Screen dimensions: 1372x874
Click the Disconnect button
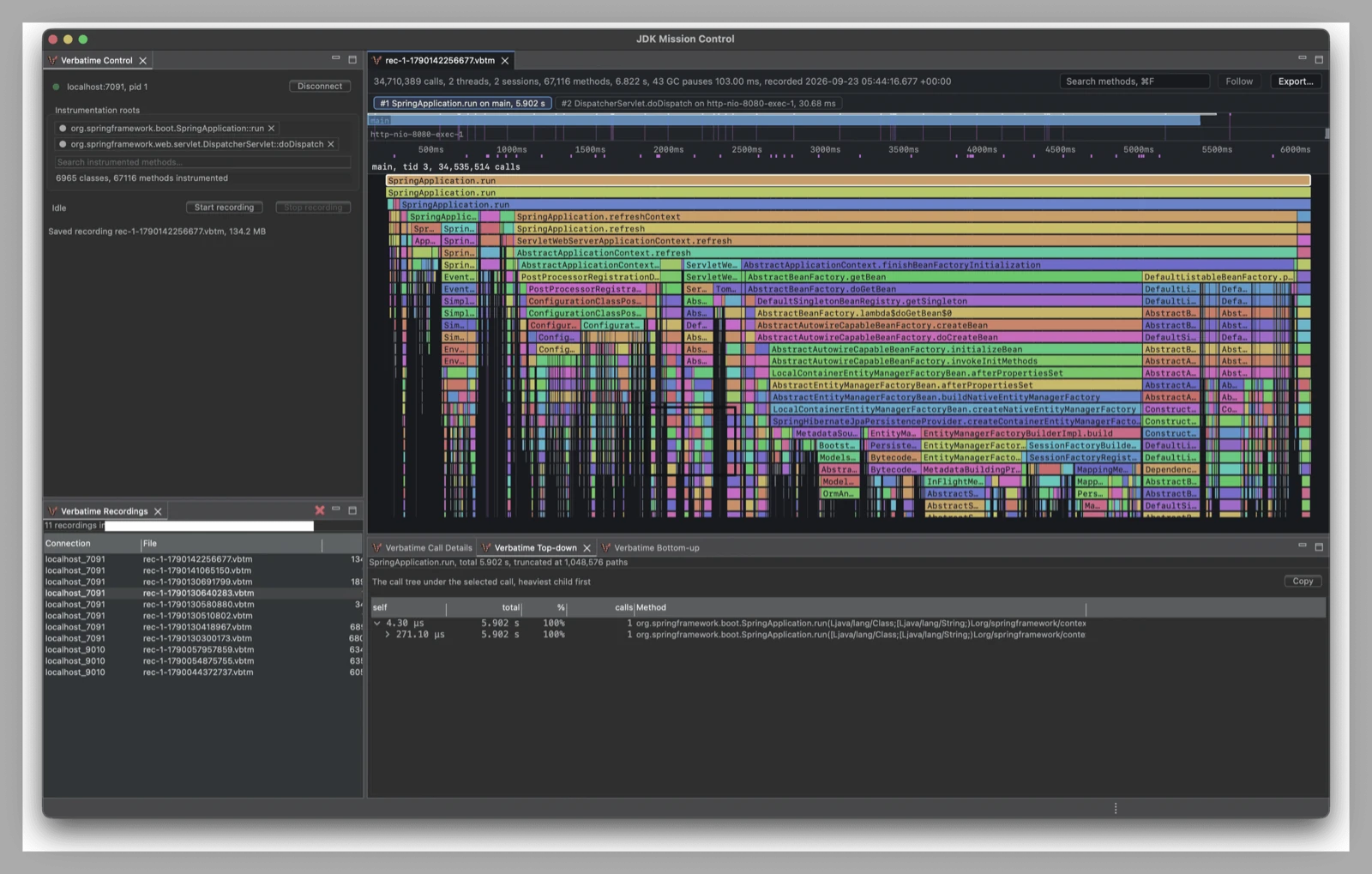click(x=320, y=87)
